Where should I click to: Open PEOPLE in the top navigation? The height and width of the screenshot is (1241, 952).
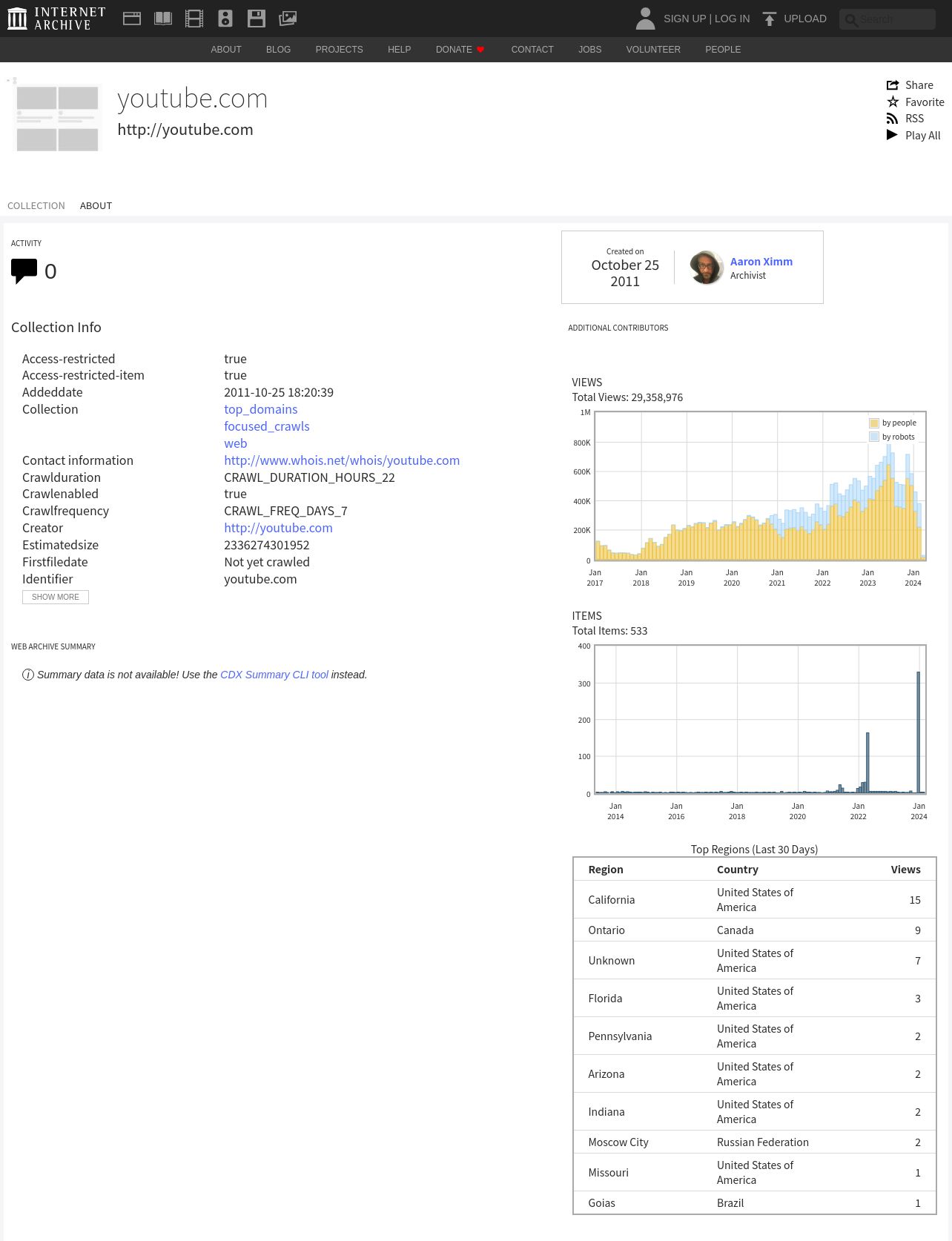pos(723,50)
